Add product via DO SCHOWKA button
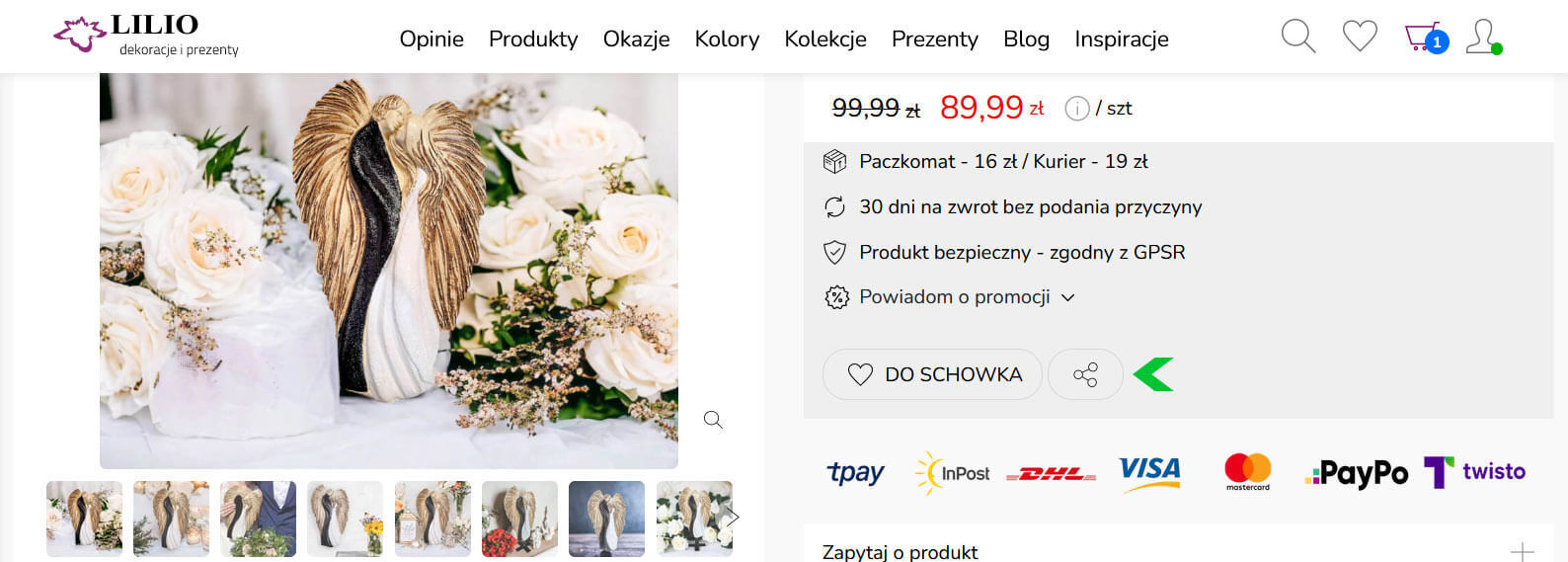Image resolution: width=1568 pixels, height=562 pixels. coord(932,374)
